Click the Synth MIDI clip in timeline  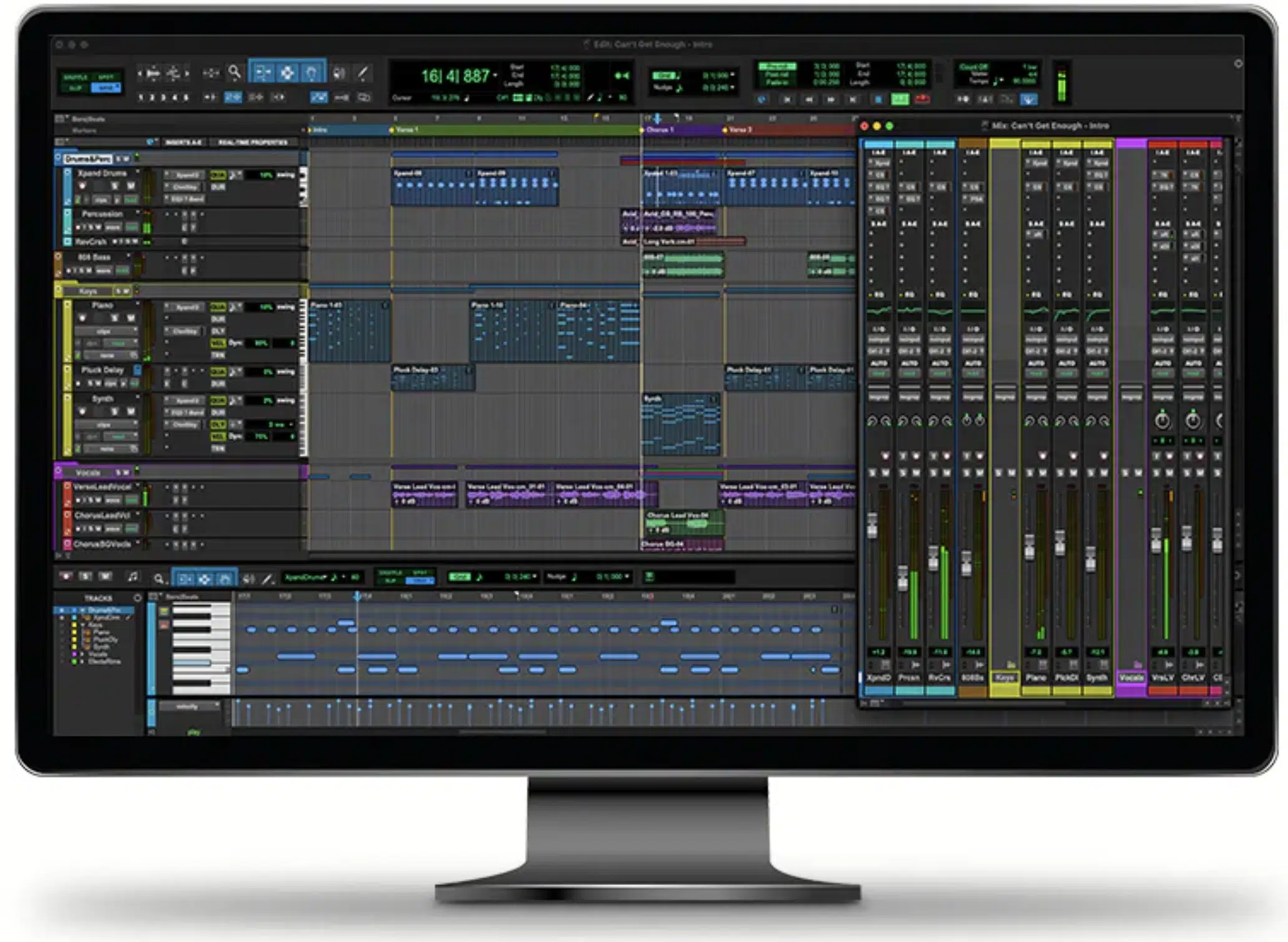pyautogui.click(x=681, y=424)
